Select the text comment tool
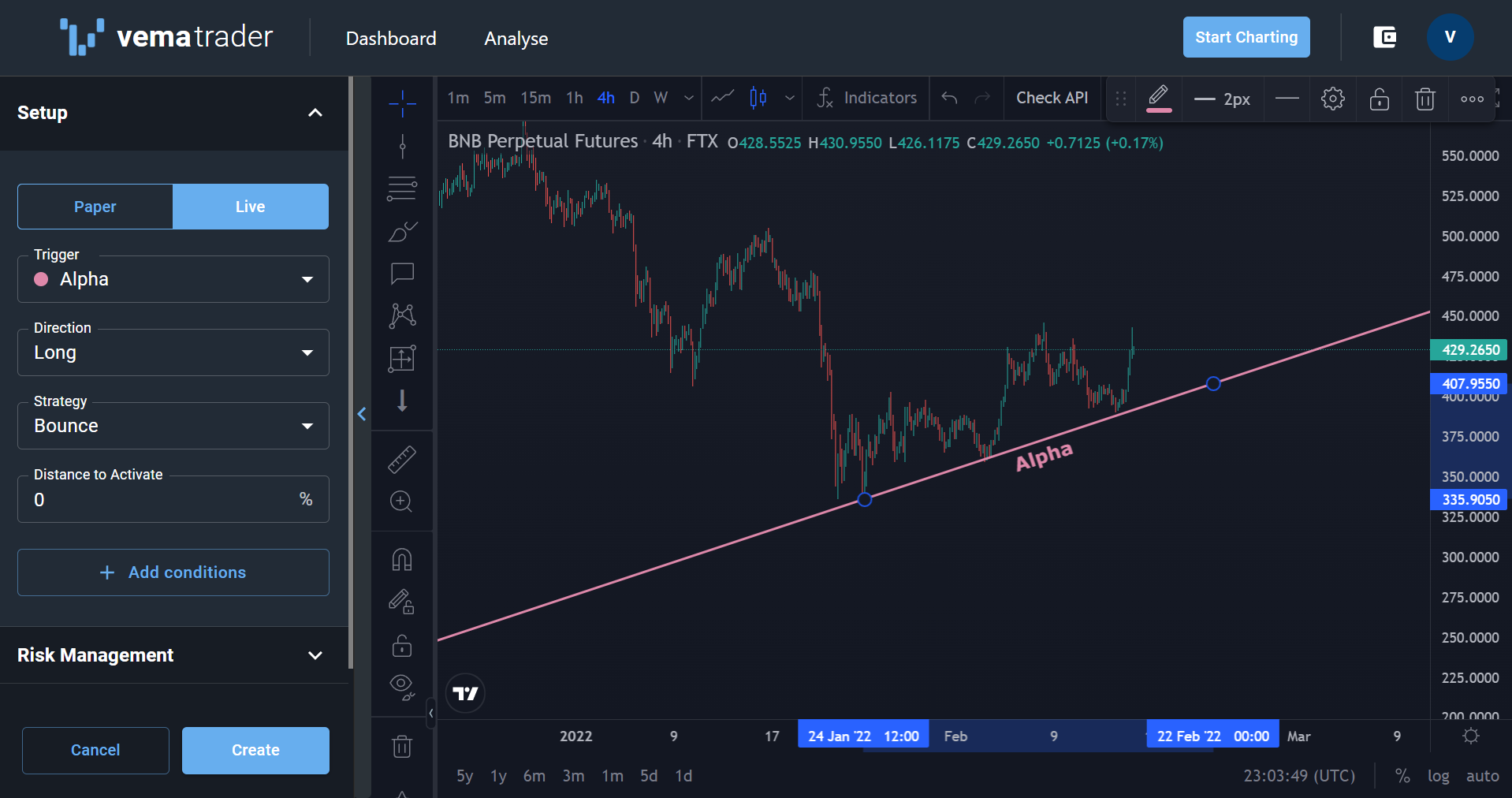Image resolution: width=1512 pixels, height=798 pixels. [402, 274]
